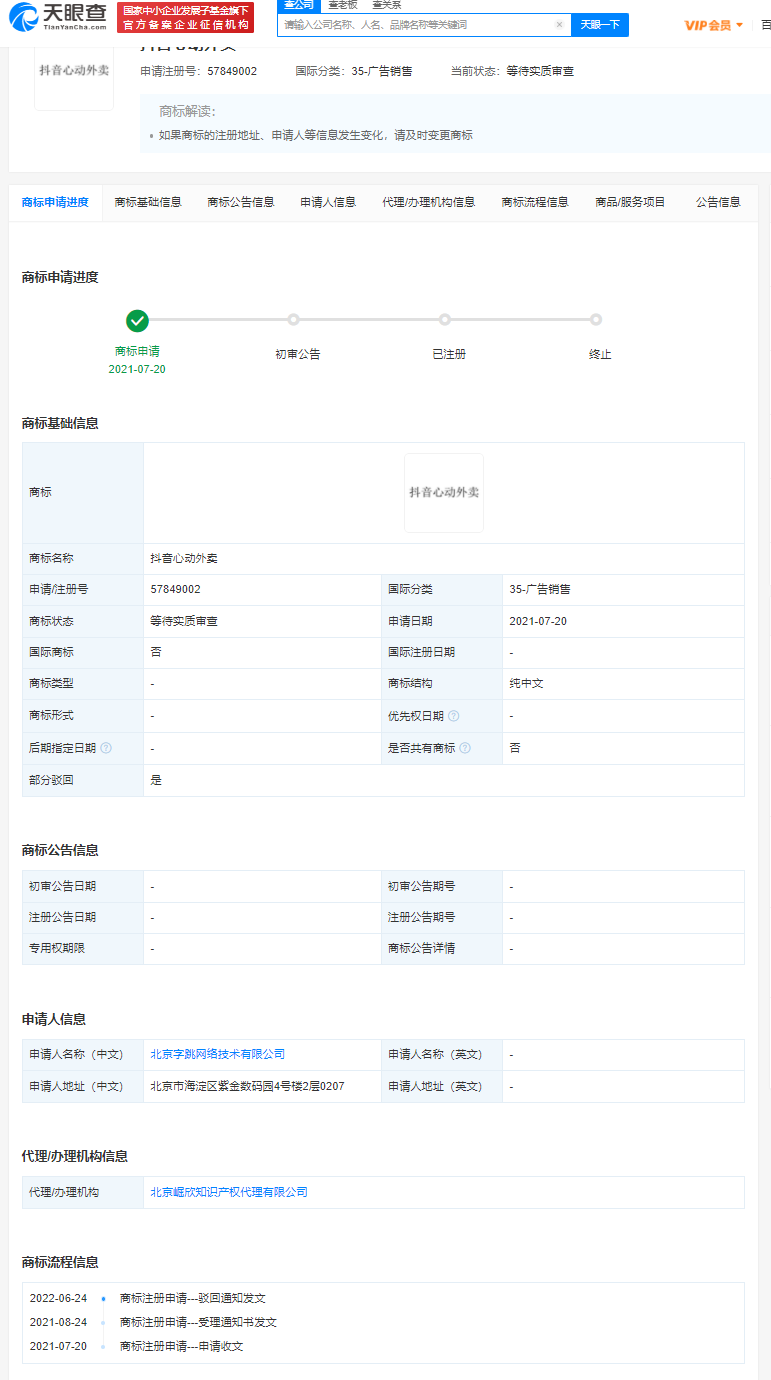Click the 57849002 registration number cell

262,590
